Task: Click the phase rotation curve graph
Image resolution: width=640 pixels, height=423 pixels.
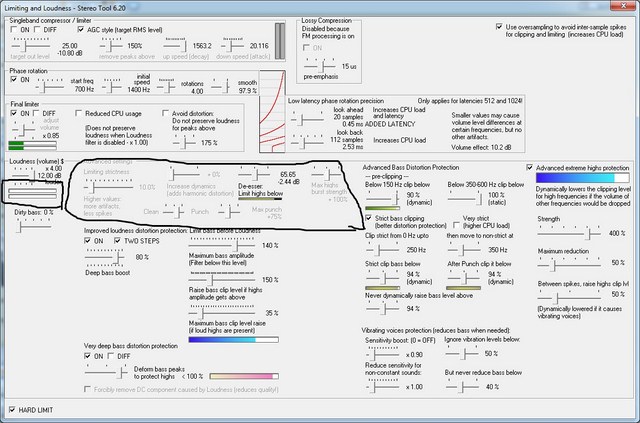Action: point(272,111)
